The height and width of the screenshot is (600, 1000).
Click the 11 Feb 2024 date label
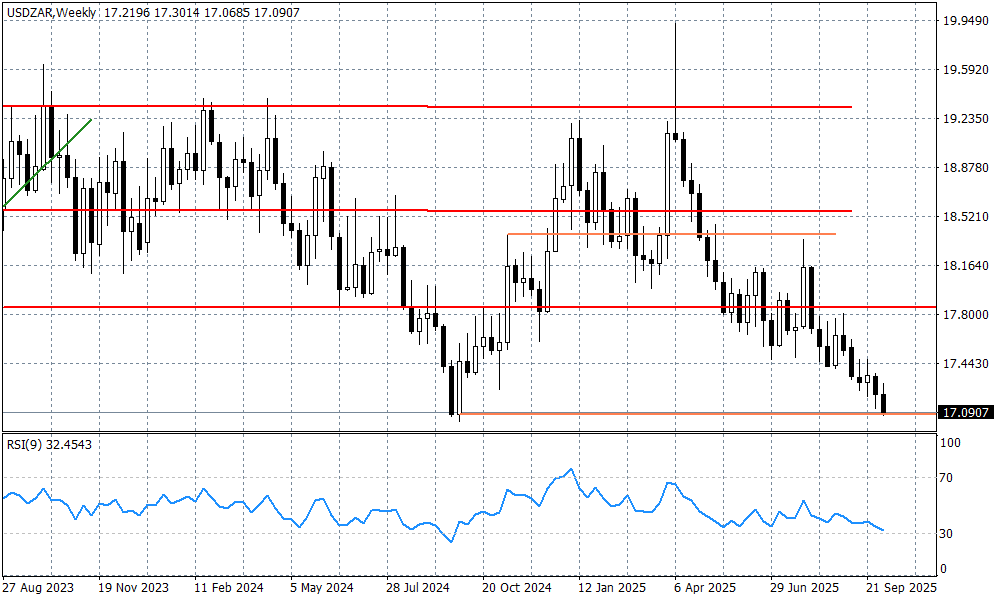[x=229, y=588]
